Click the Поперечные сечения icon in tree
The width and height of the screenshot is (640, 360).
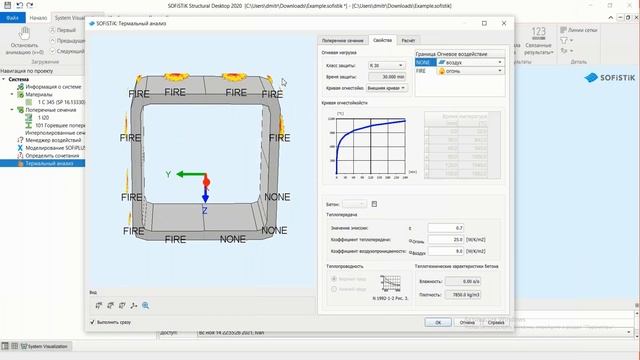coord(20,110)
